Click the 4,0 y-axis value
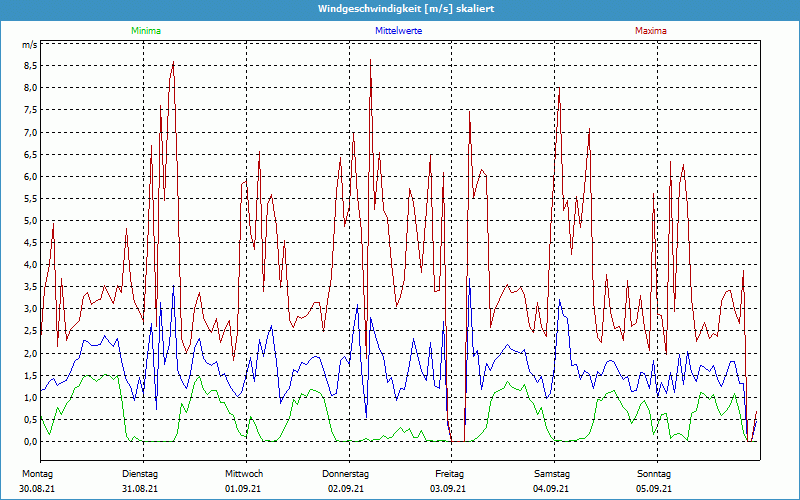 [31, 264]
